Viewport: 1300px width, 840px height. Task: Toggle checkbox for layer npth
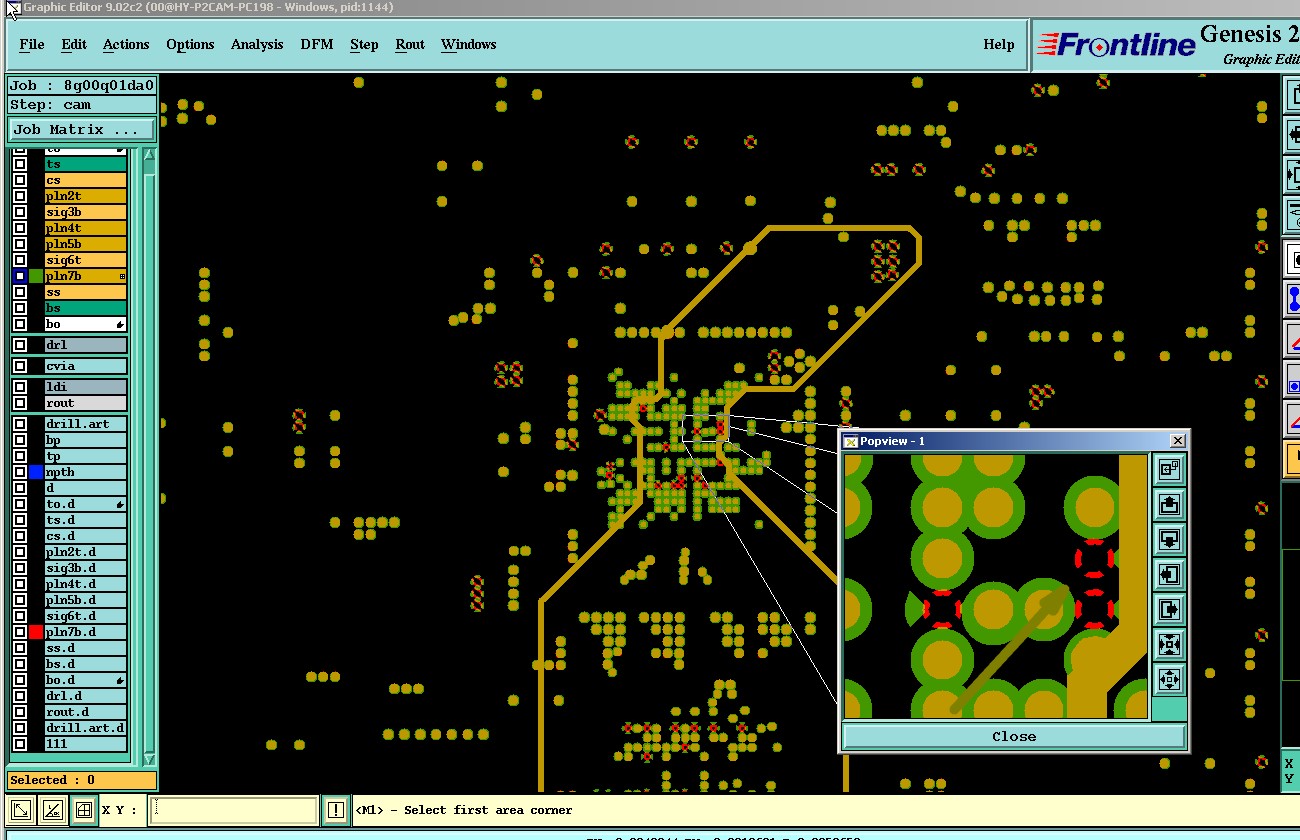coord(20,472)
